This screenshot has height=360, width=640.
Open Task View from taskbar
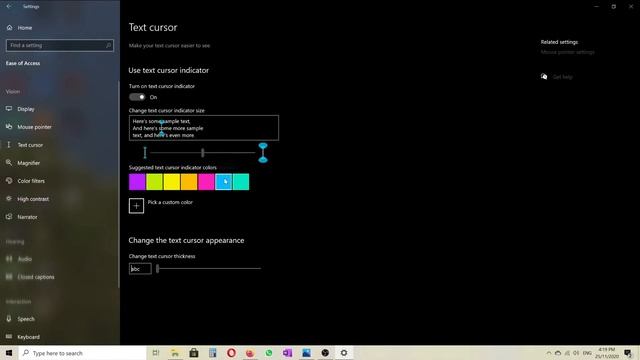(x=156, y=353)
